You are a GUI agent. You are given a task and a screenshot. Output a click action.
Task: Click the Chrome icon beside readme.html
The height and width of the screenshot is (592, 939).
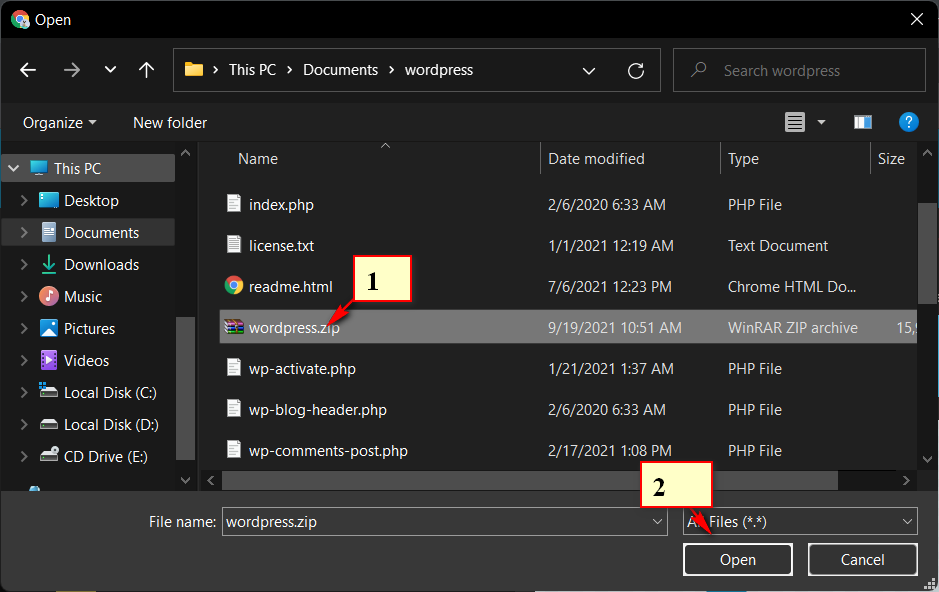pos(234,285)
